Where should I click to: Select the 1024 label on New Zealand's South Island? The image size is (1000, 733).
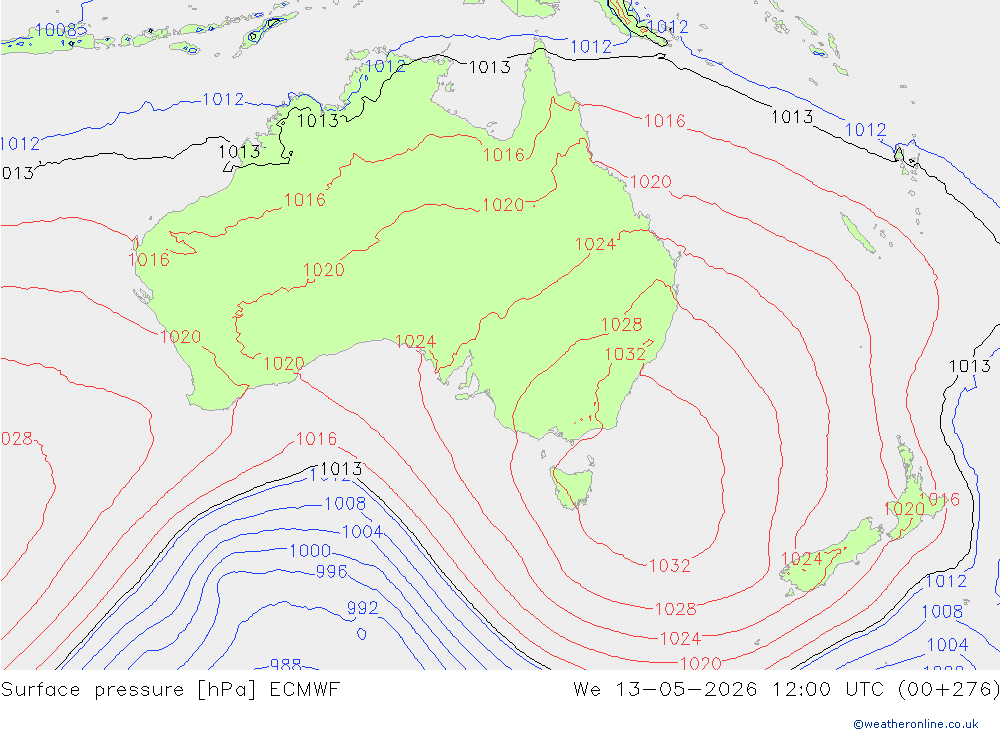click(x=802, y=559)
